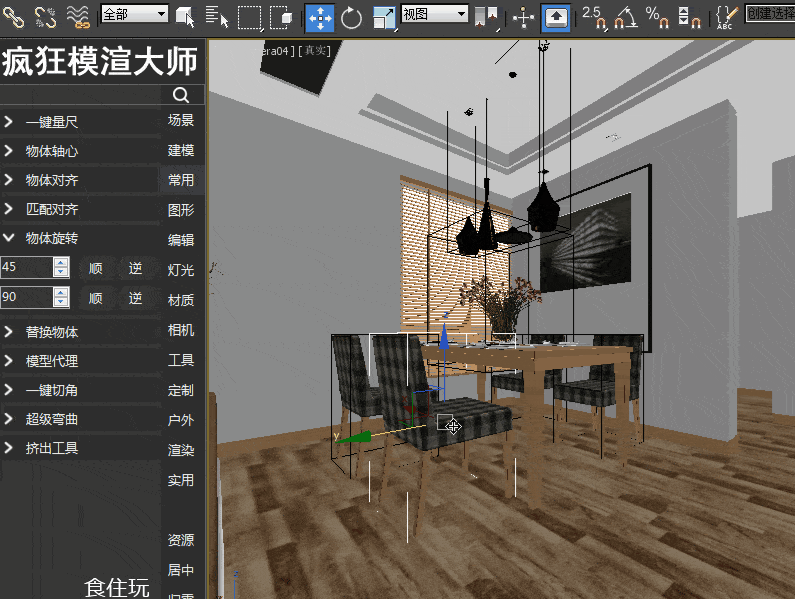Click 逆 button next to 90
The image size is (795, 599).
point(135,298)
